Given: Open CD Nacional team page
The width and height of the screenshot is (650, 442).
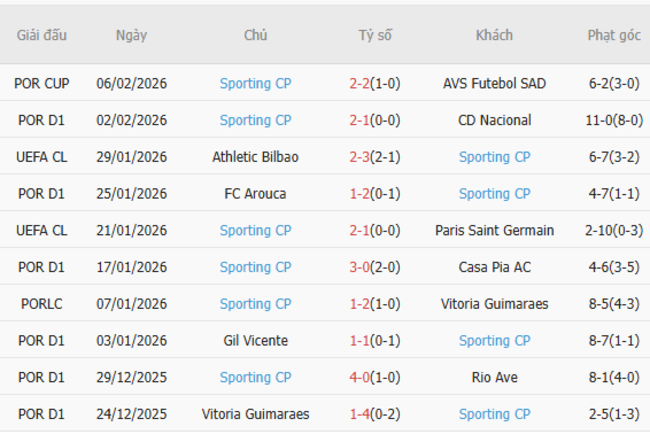Looking at the screenshot, I should click(x=494, y=121).
